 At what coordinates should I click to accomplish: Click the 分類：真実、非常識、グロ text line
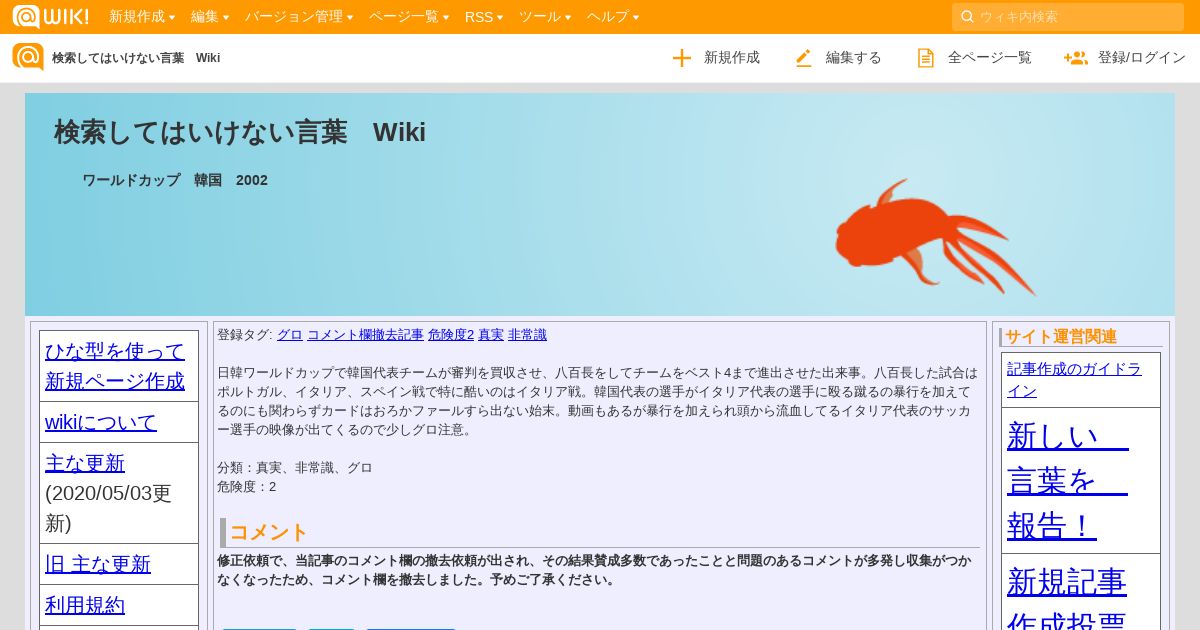click(295, 468)
